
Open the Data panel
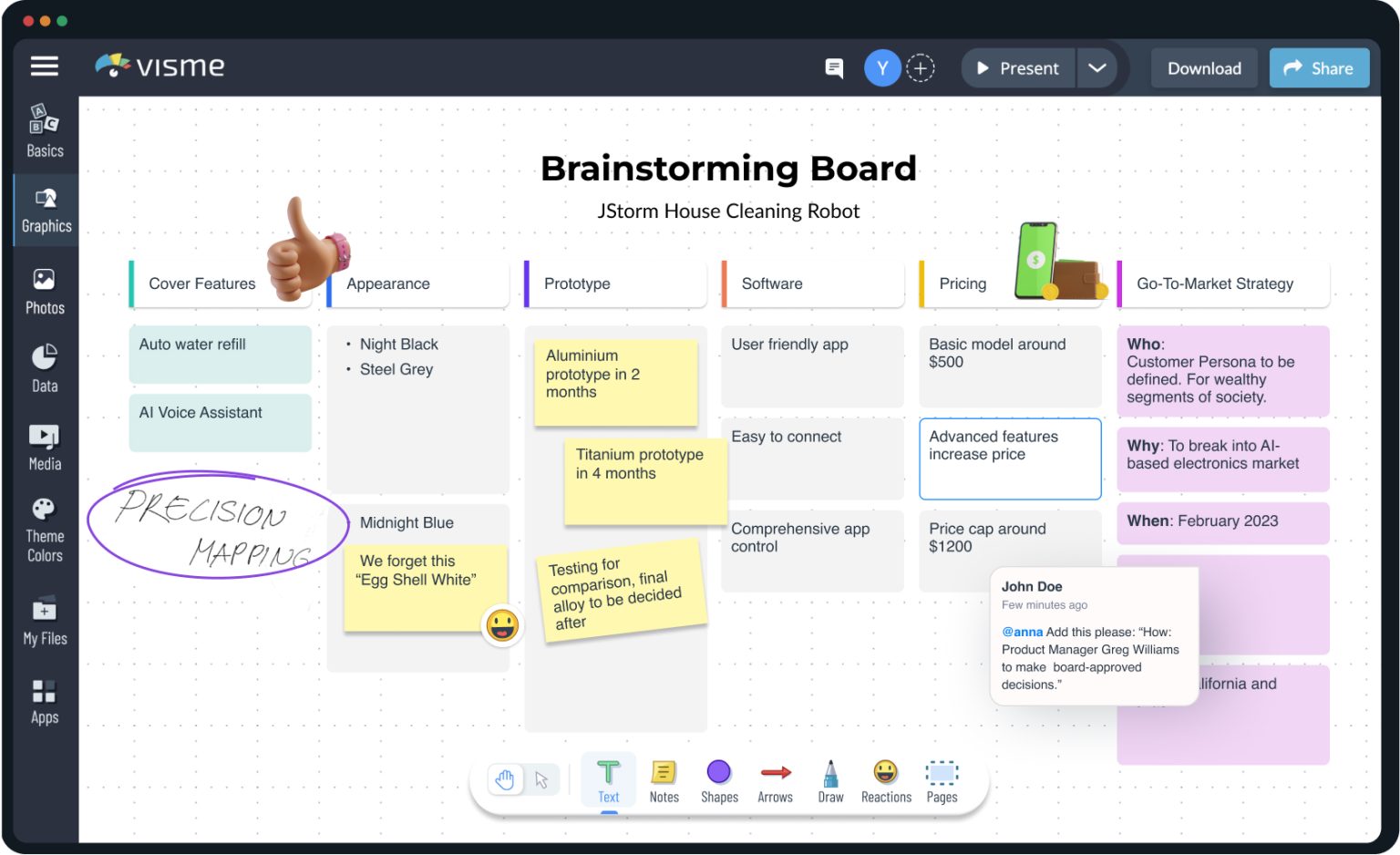coord(44,366)
